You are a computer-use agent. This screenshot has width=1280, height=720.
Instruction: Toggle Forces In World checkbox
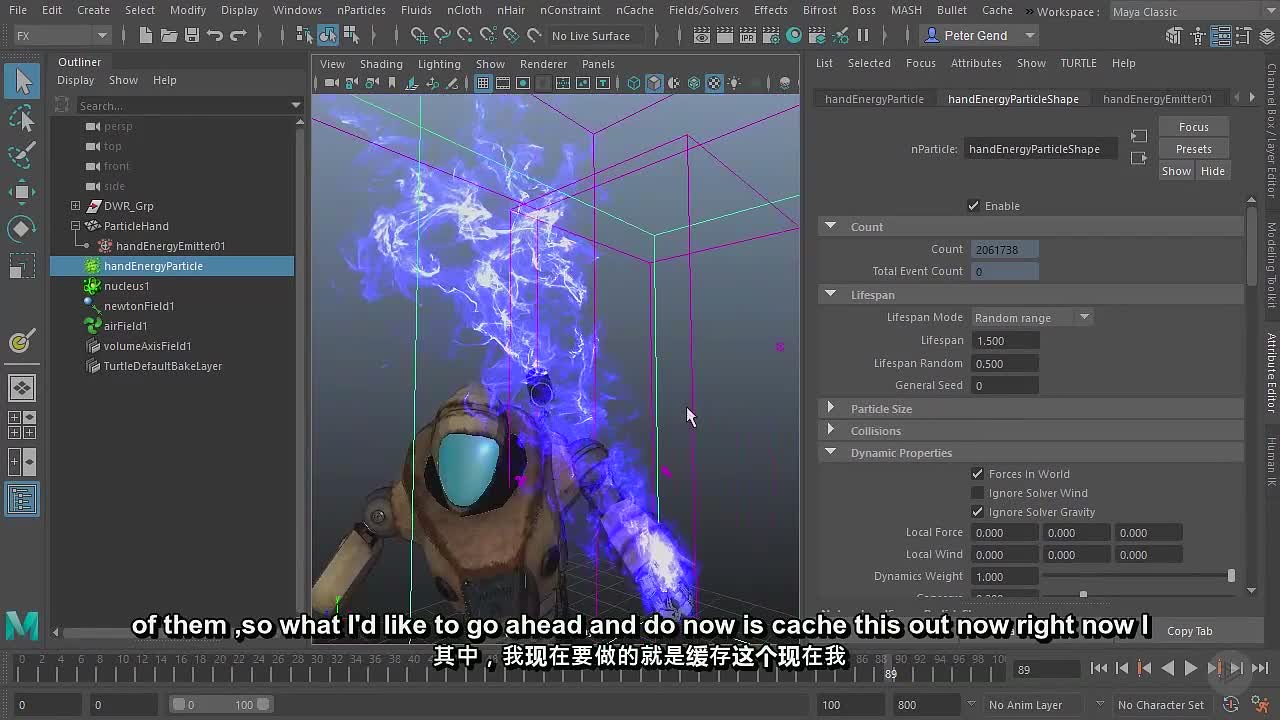coord(978,474)
